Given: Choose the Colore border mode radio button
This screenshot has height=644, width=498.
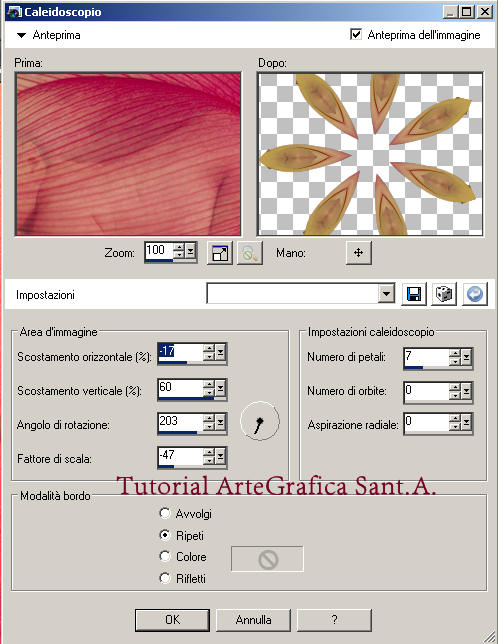Looking at the screenshot, I should 165,556.
